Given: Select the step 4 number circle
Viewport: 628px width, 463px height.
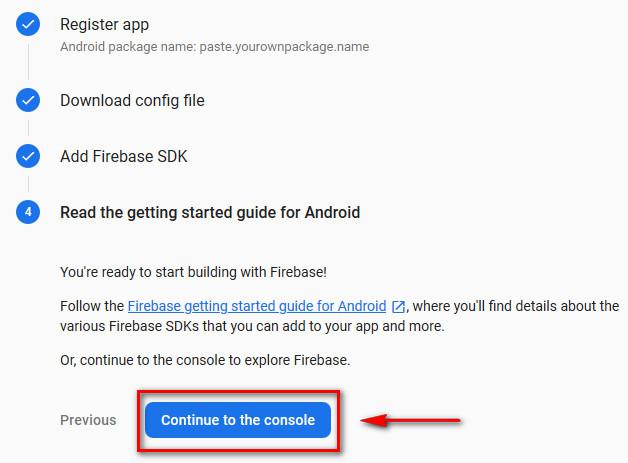Looking at the screenshot, I should tap(28, 212).
